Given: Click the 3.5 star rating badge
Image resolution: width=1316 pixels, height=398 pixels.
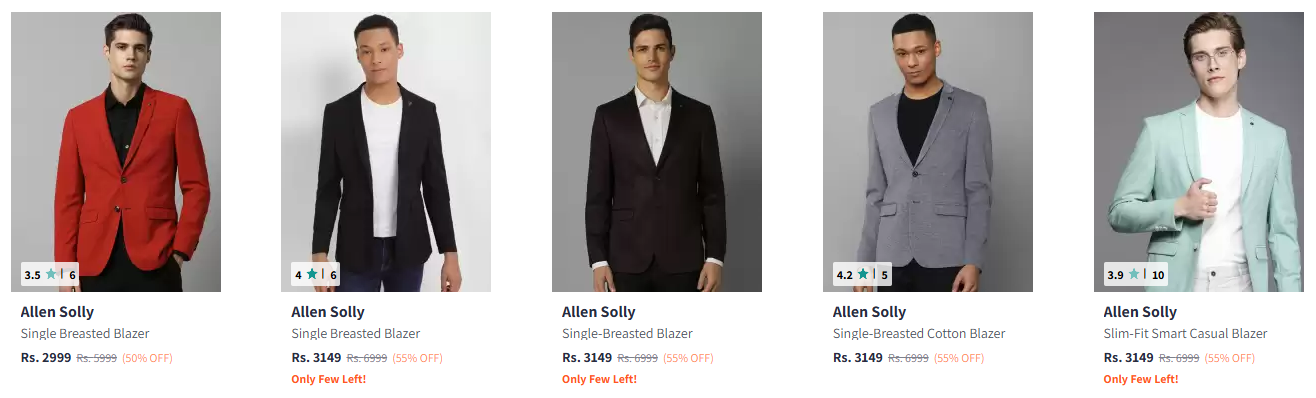Looking at the screenshot, I should coord(50,274).
